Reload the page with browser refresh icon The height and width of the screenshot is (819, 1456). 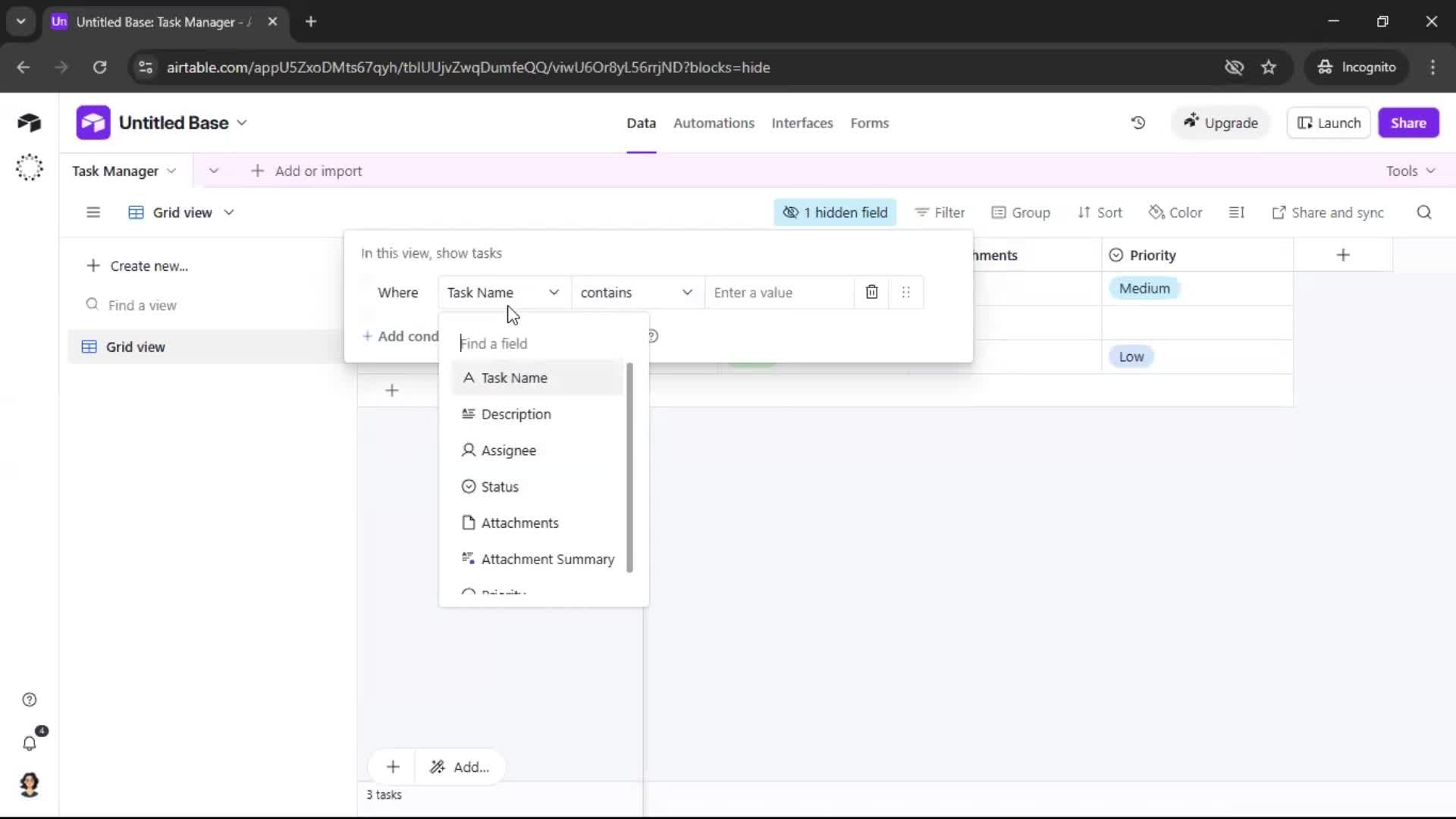click(x=99, y=67)
